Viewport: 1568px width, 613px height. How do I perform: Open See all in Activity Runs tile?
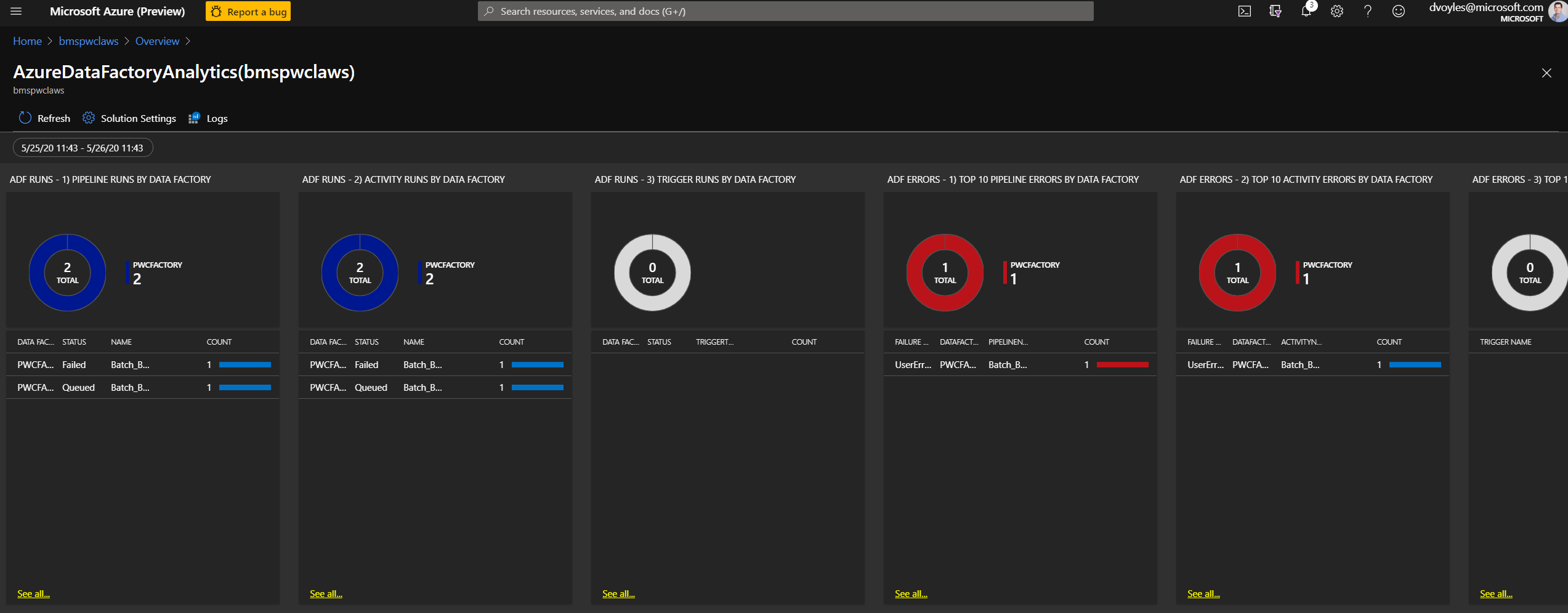point(326,593)
